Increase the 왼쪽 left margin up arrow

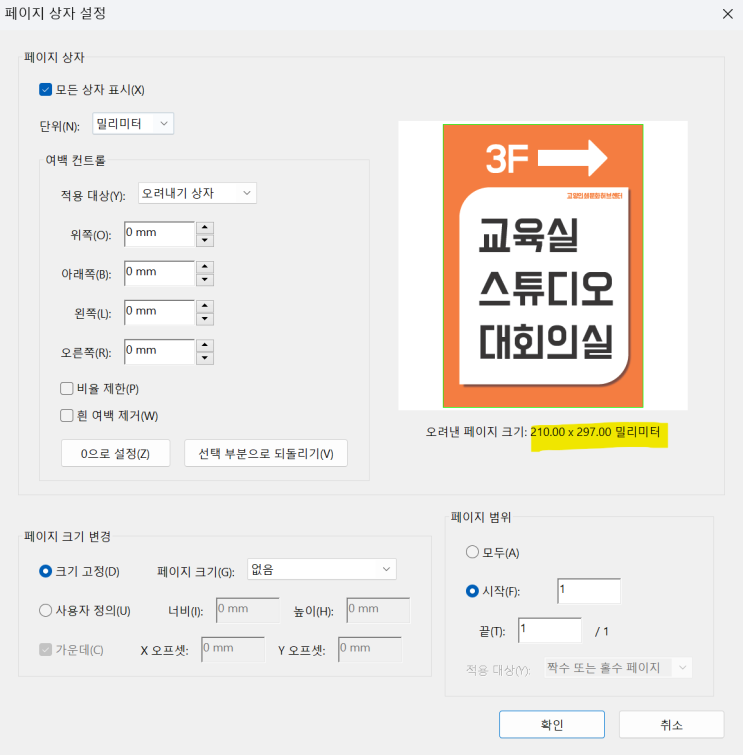(205, 305)
